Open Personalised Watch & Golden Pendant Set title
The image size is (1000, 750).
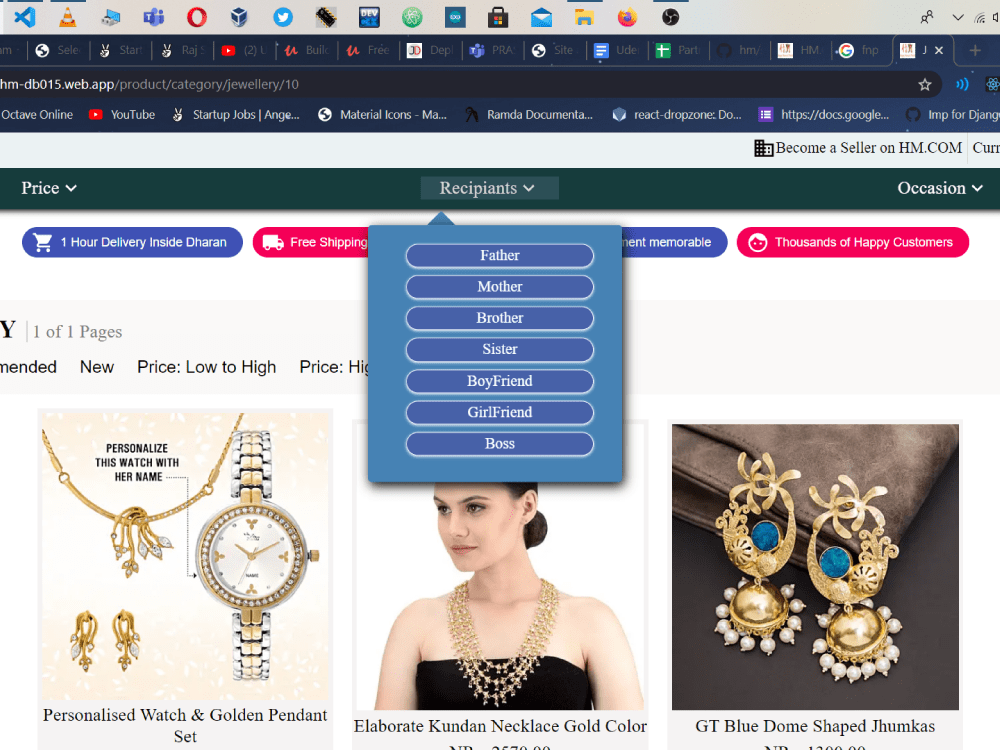point(185,726)
